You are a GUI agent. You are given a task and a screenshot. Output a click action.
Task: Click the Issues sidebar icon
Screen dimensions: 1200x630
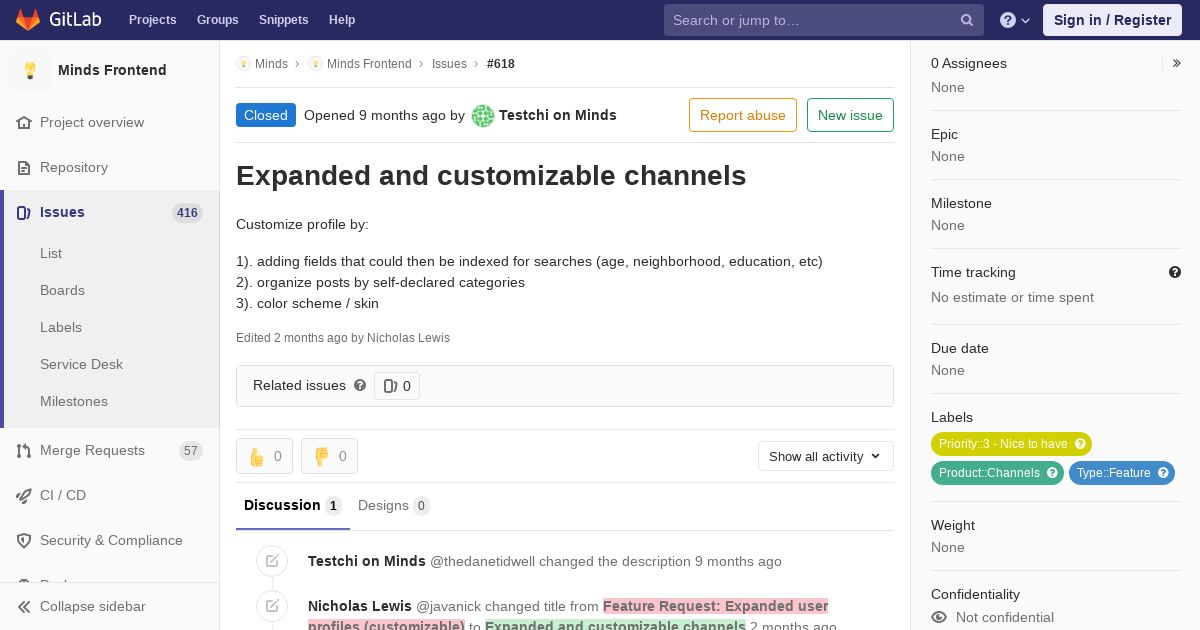point(24,213)
